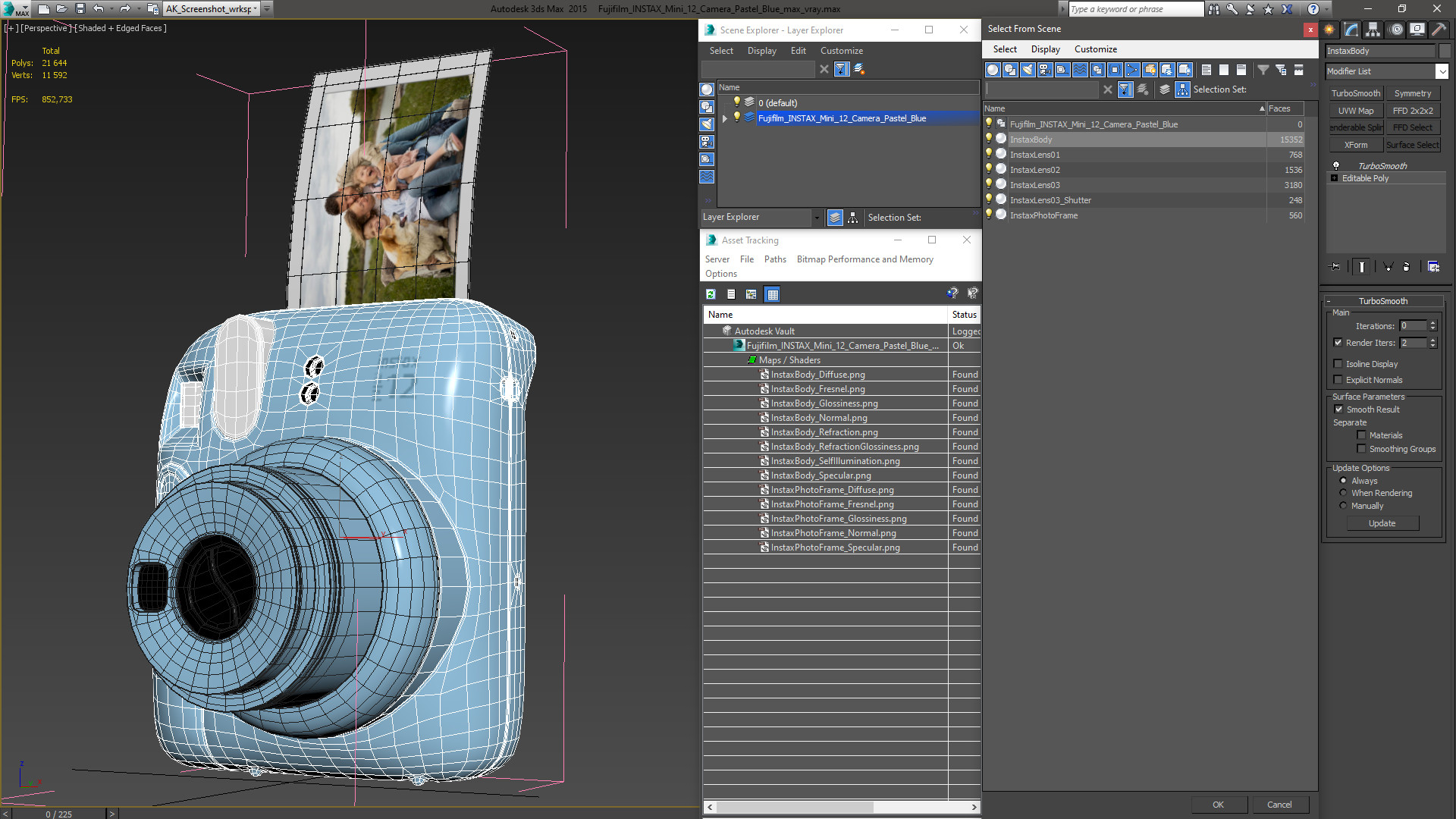Click Tree View icon in Asset Tracking toolbar

point(752,294)
